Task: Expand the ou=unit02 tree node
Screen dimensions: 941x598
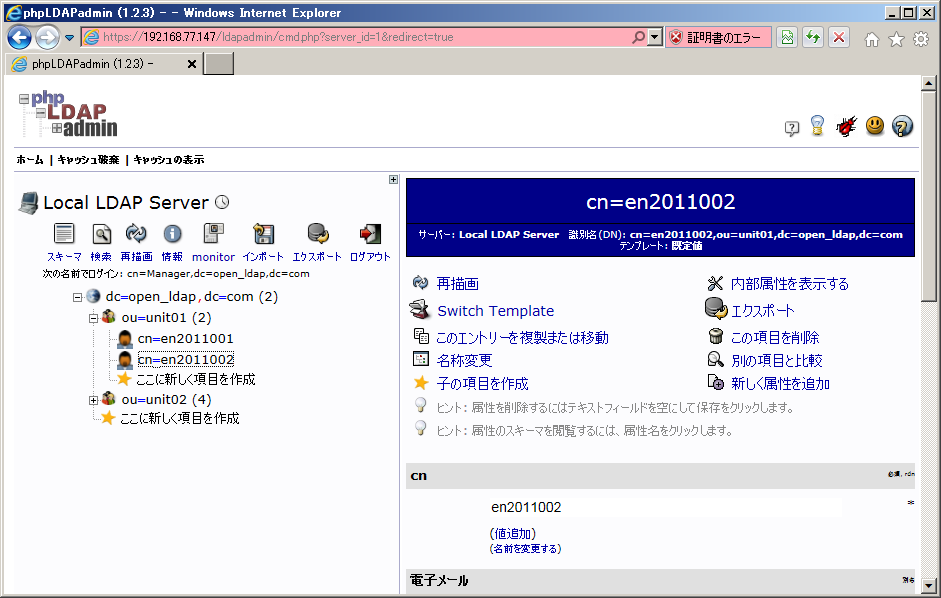Action: click(x=93, y=400)
